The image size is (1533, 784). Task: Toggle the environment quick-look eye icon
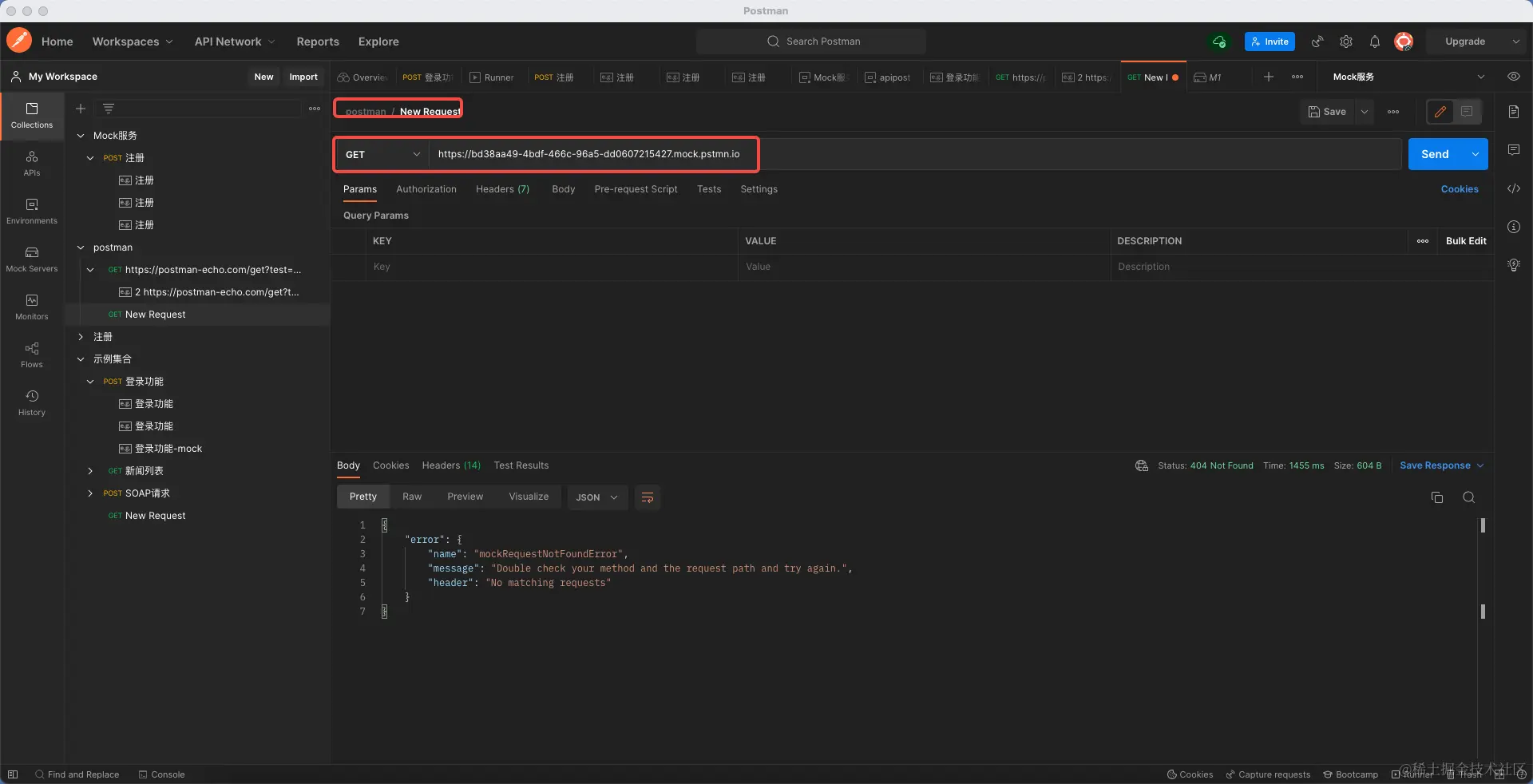click(1513, 77)
